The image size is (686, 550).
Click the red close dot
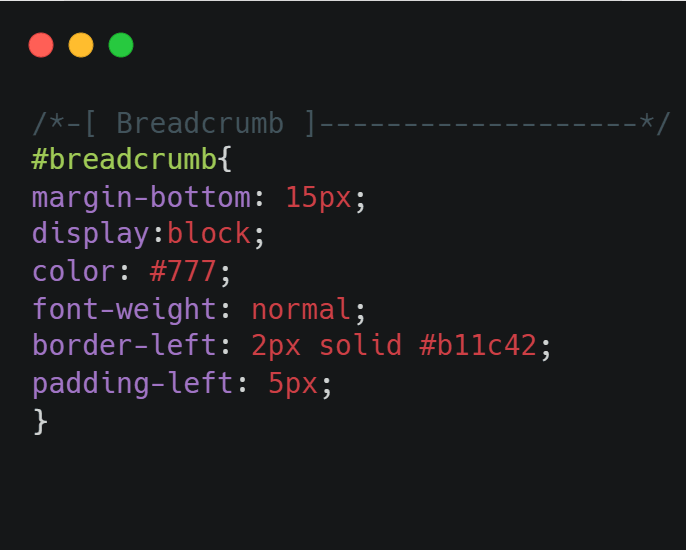pos(41,45)
